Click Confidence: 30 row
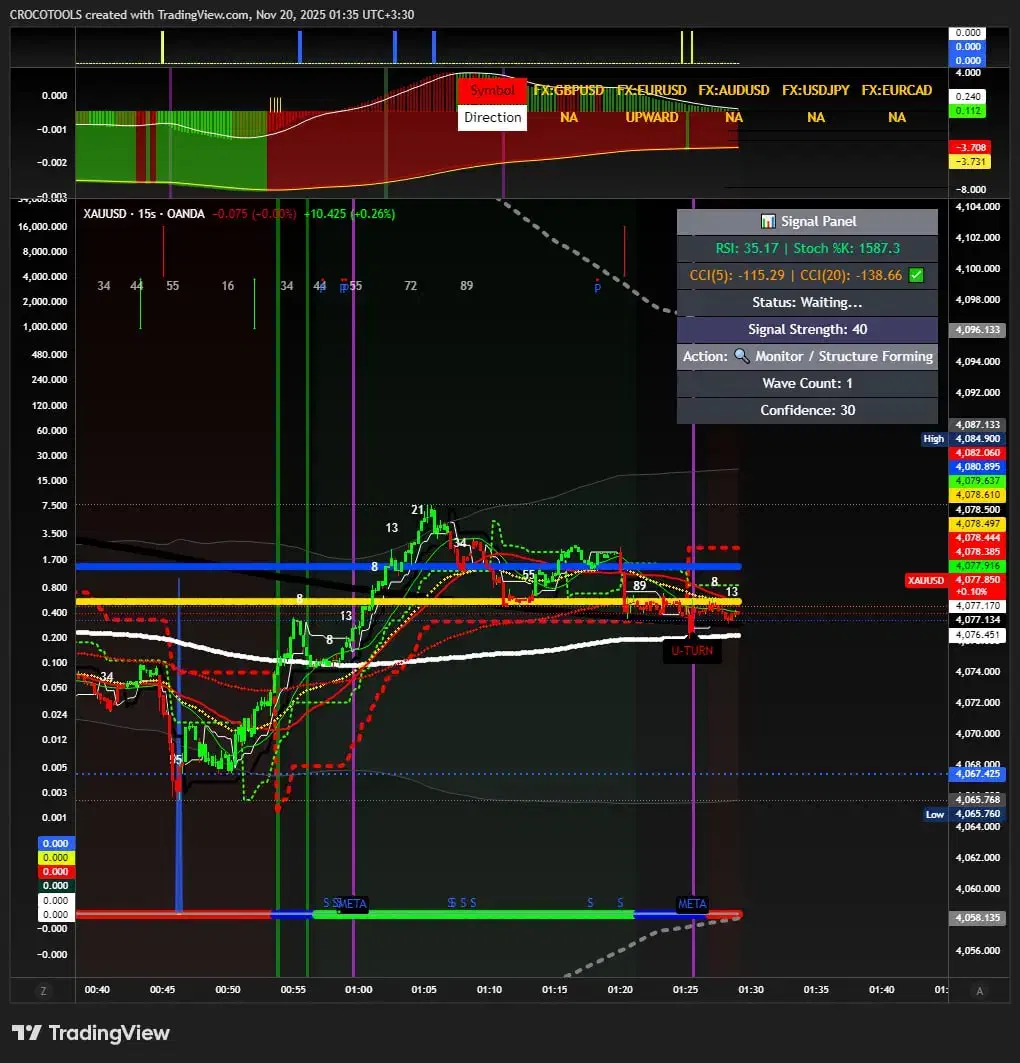 click(807, 410)
